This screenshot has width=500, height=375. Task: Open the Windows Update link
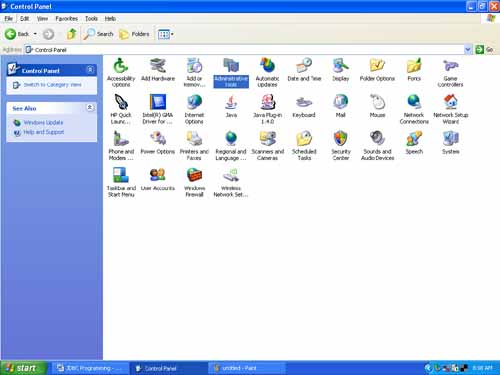(43, 122)
